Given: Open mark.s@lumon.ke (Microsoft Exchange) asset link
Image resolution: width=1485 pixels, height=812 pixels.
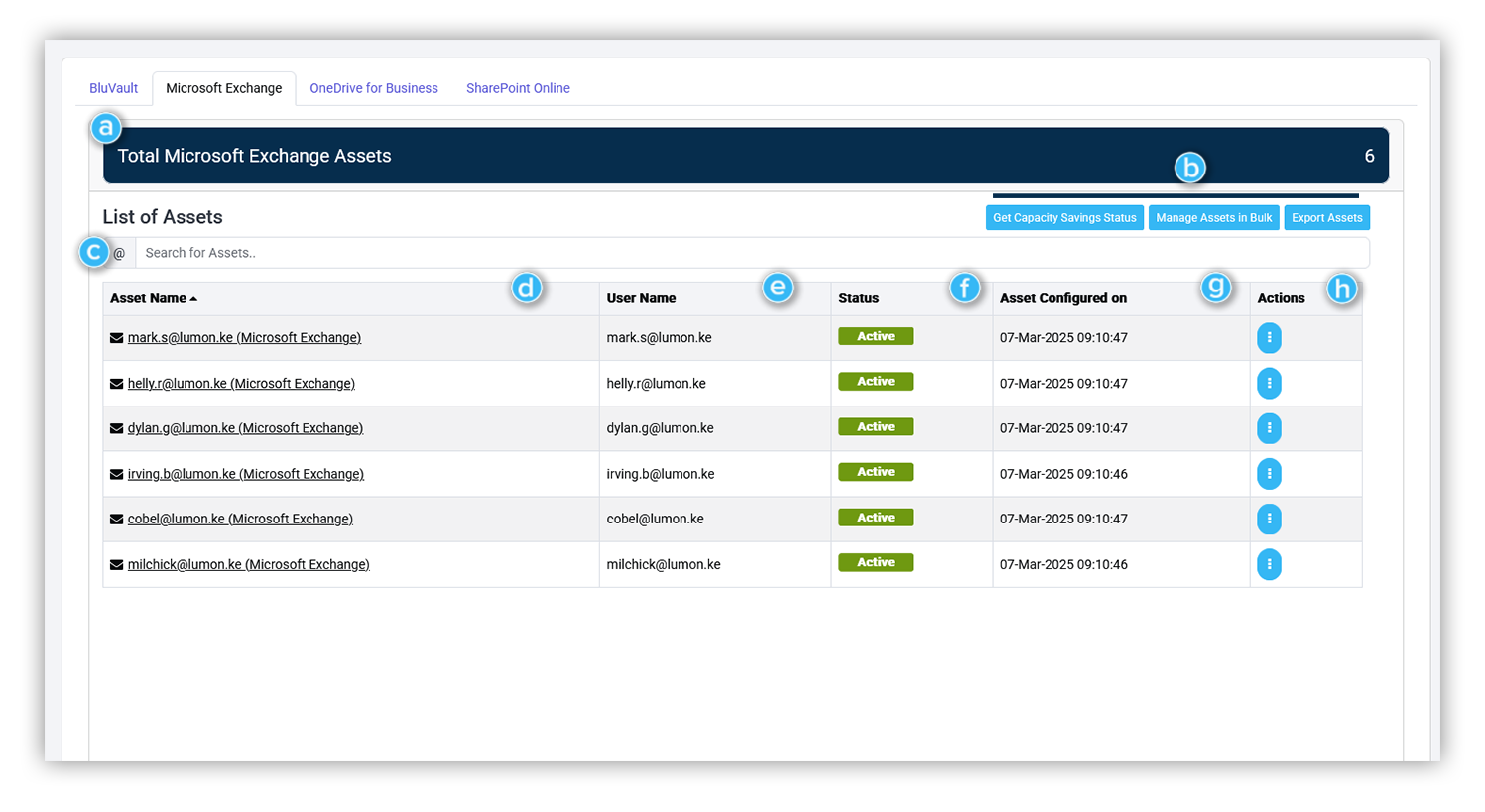Looking at the screenshot, I should 244,338.
